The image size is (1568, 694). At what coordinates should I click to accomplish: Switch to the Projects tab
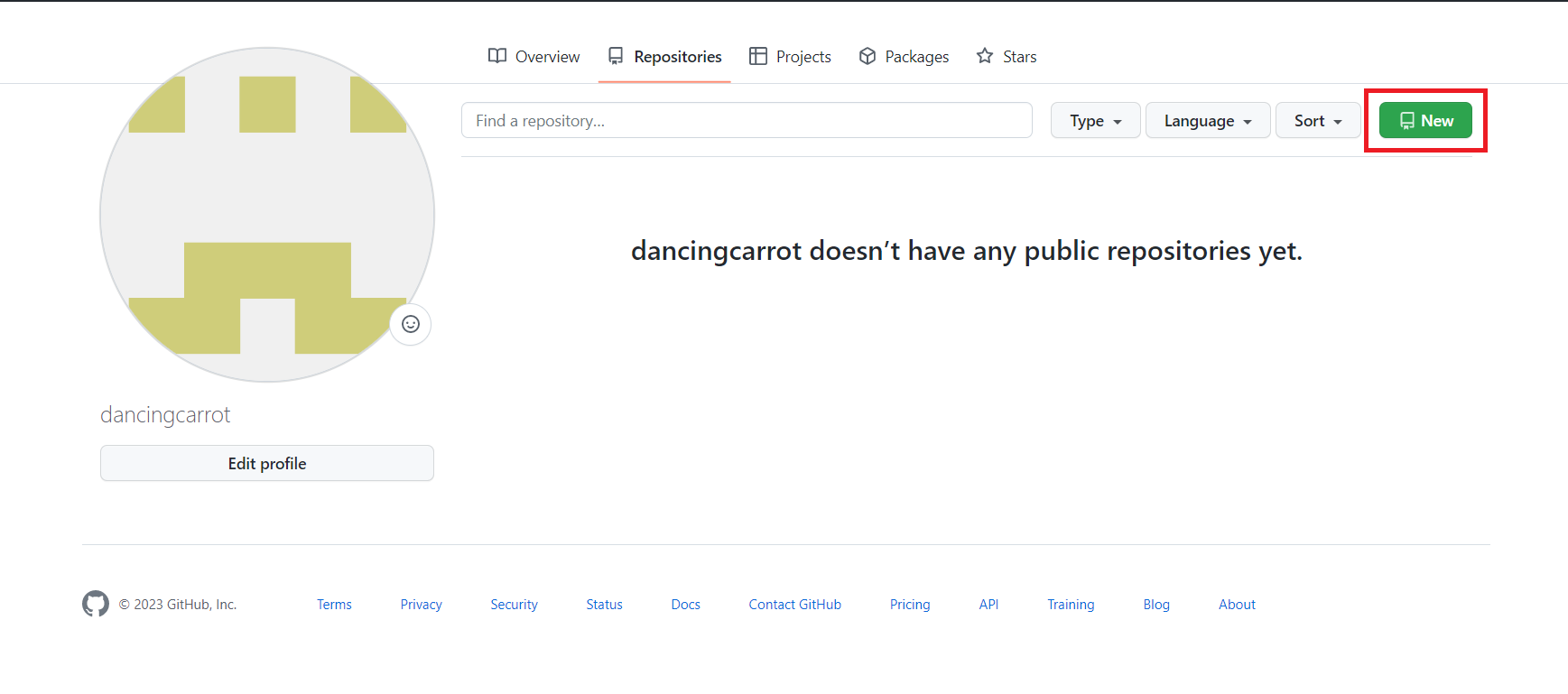pyautogui.click(x=790, y=57)
